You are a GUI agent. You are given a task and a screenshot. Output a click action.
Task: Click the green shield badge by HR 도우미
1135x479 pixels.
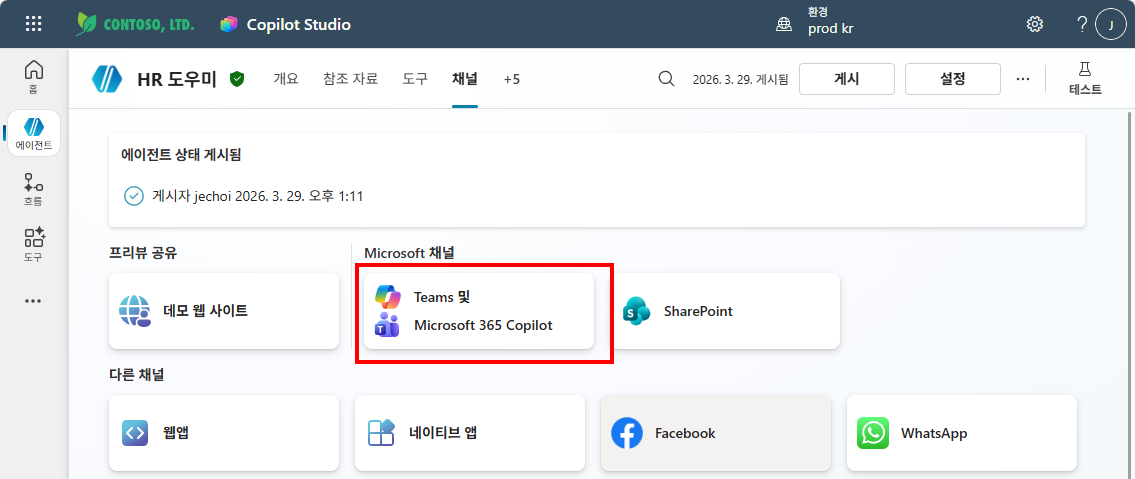[x=237, y=79]
